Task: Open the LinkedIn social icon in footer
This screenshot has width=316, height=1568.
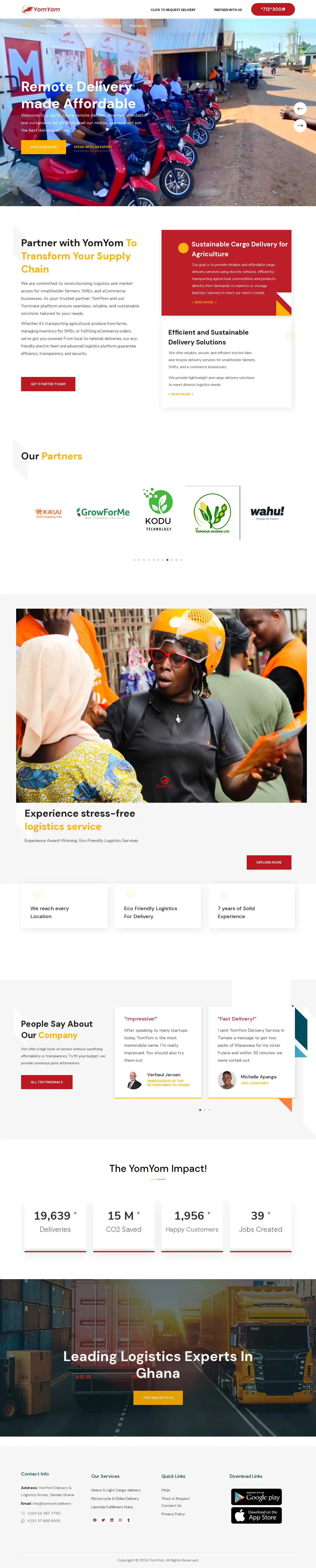Action: pos(112,1520)
